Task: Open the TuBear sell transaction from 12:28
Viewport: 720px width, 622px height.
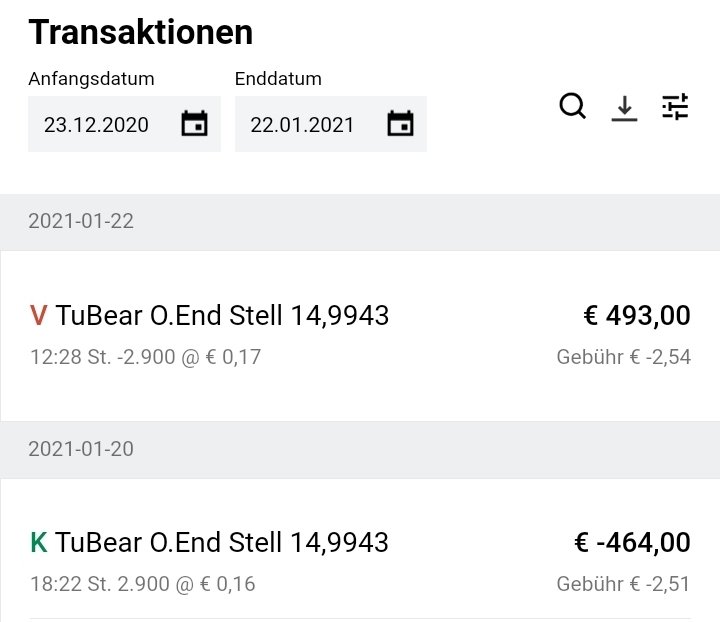Action: [222, 316]
